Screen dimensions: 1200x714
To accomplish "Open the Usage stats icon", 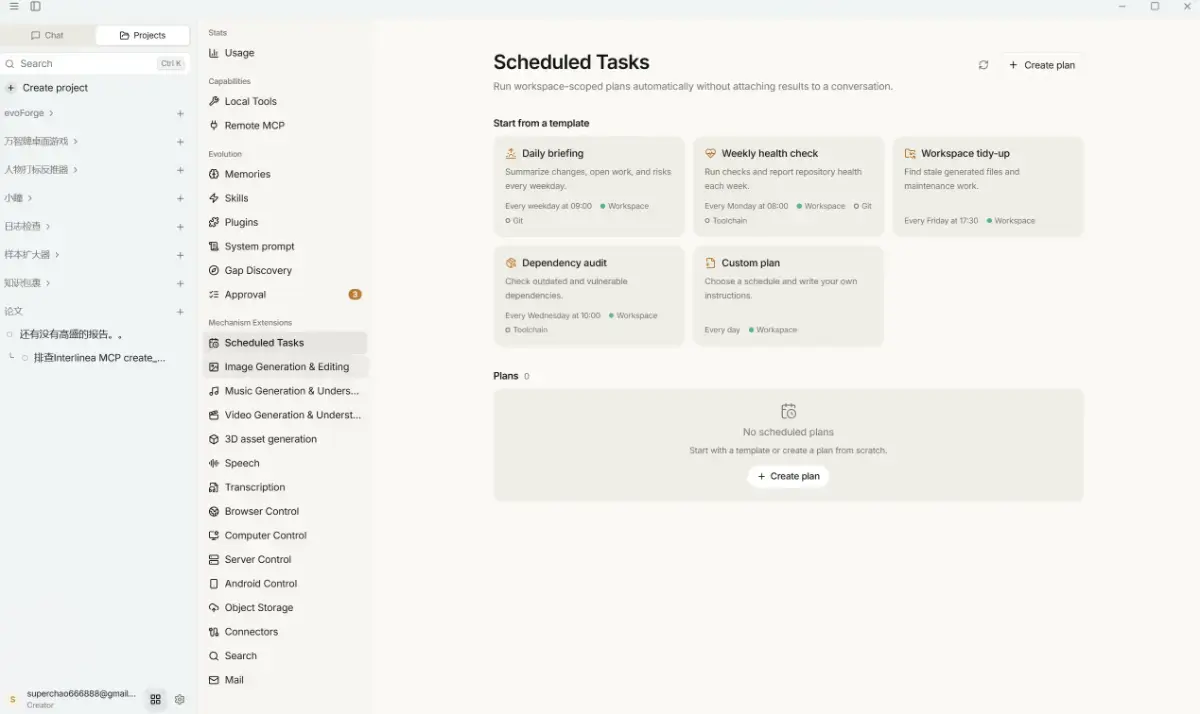I will [214, 53].
